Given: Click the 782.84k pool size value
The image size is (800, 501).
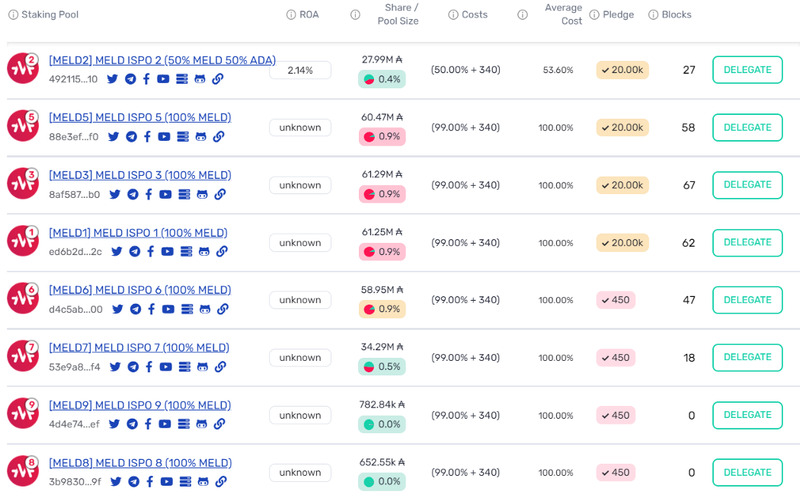Looking at the screenshot, I should (x=382, y=405).
